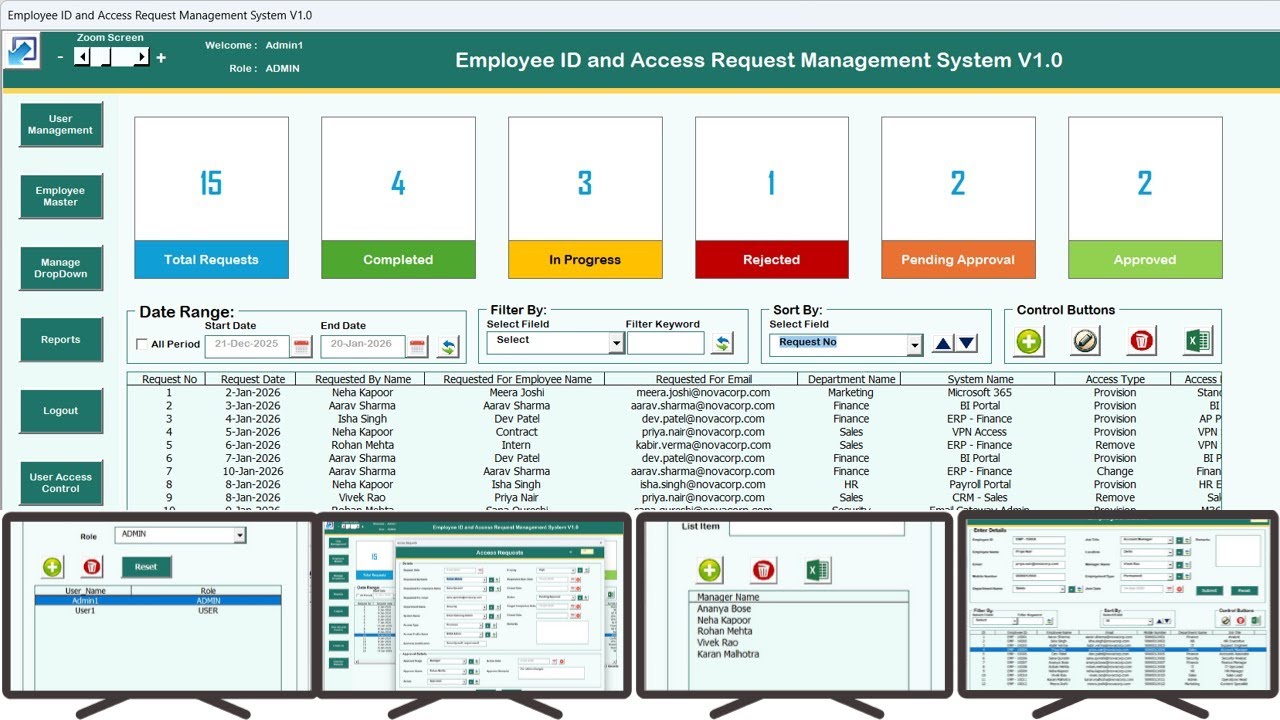The width and height of the screenshot is (1280, 720).
Task: Open Filter By Select Field dropdown
Action: point(617,343)
